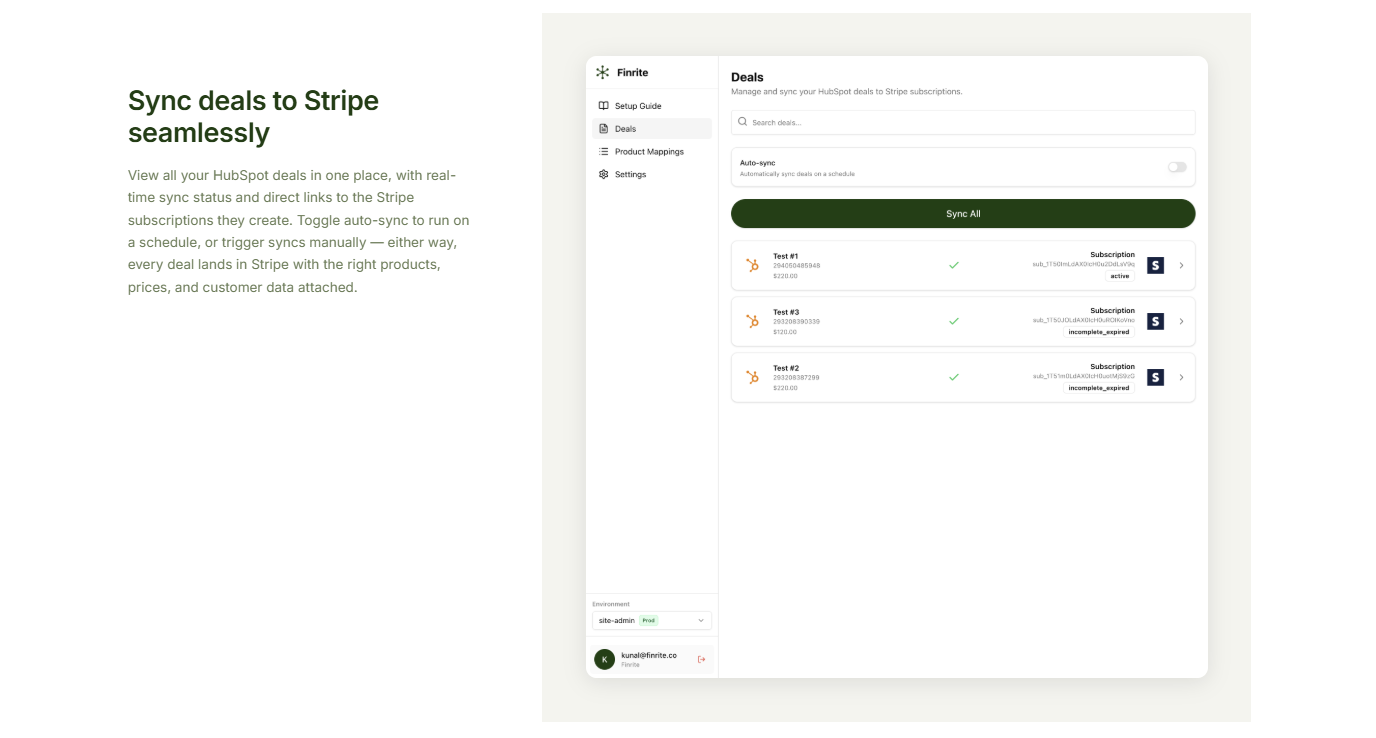Click deal ID 293208390339
Viewport: 1376px width, 738px height.
click(796, 322)
